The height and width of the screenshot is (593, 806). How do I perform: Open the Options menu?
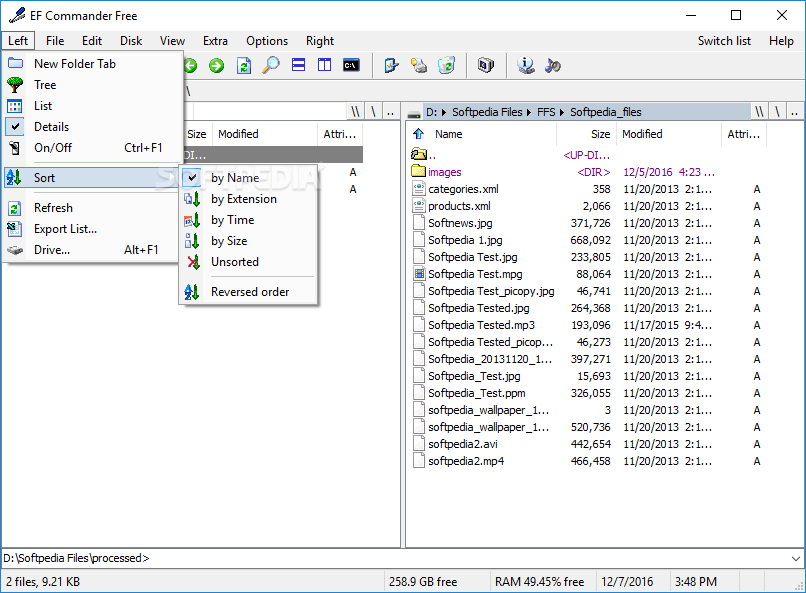267,41
